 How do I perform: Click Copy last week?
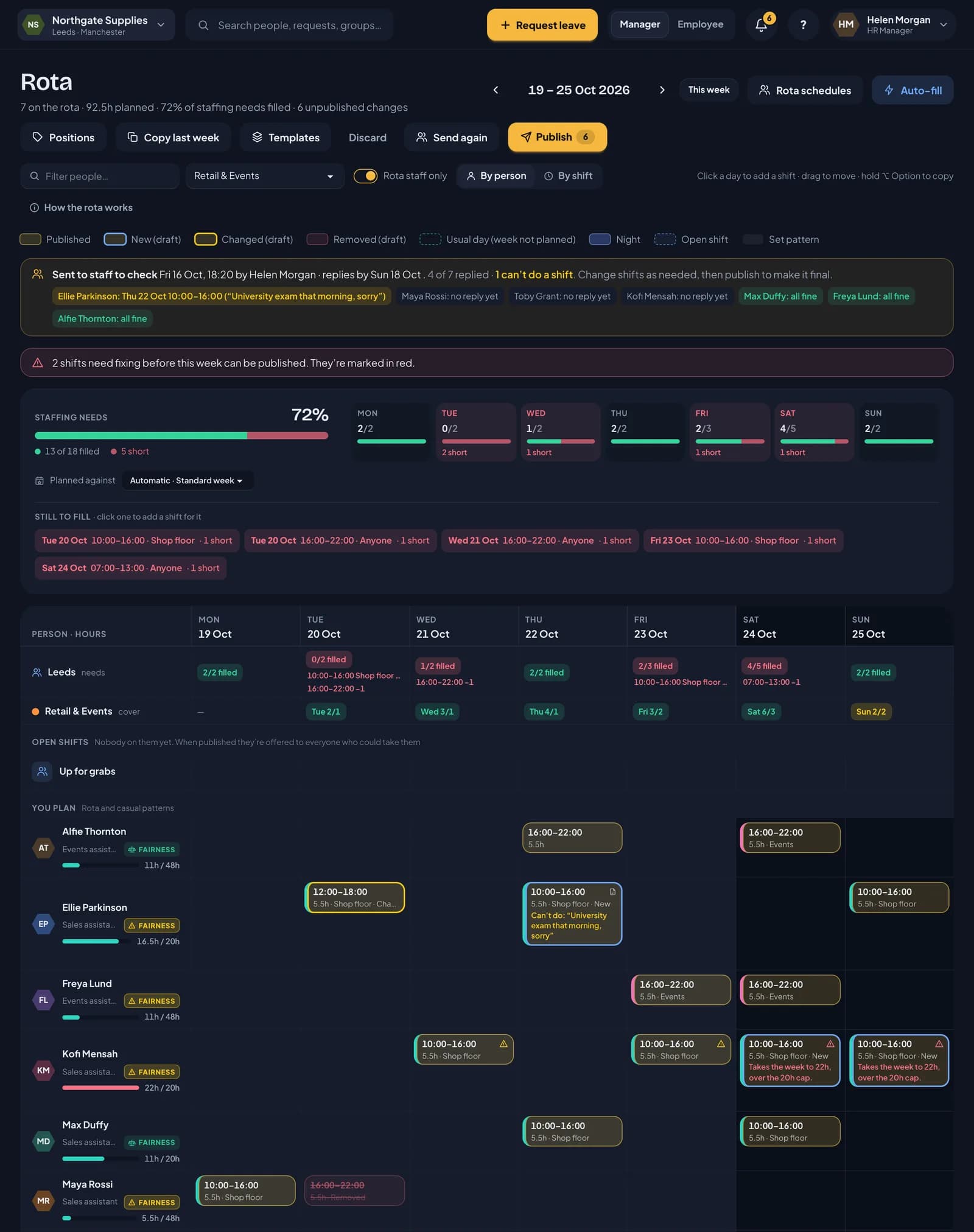coord(173,138)
